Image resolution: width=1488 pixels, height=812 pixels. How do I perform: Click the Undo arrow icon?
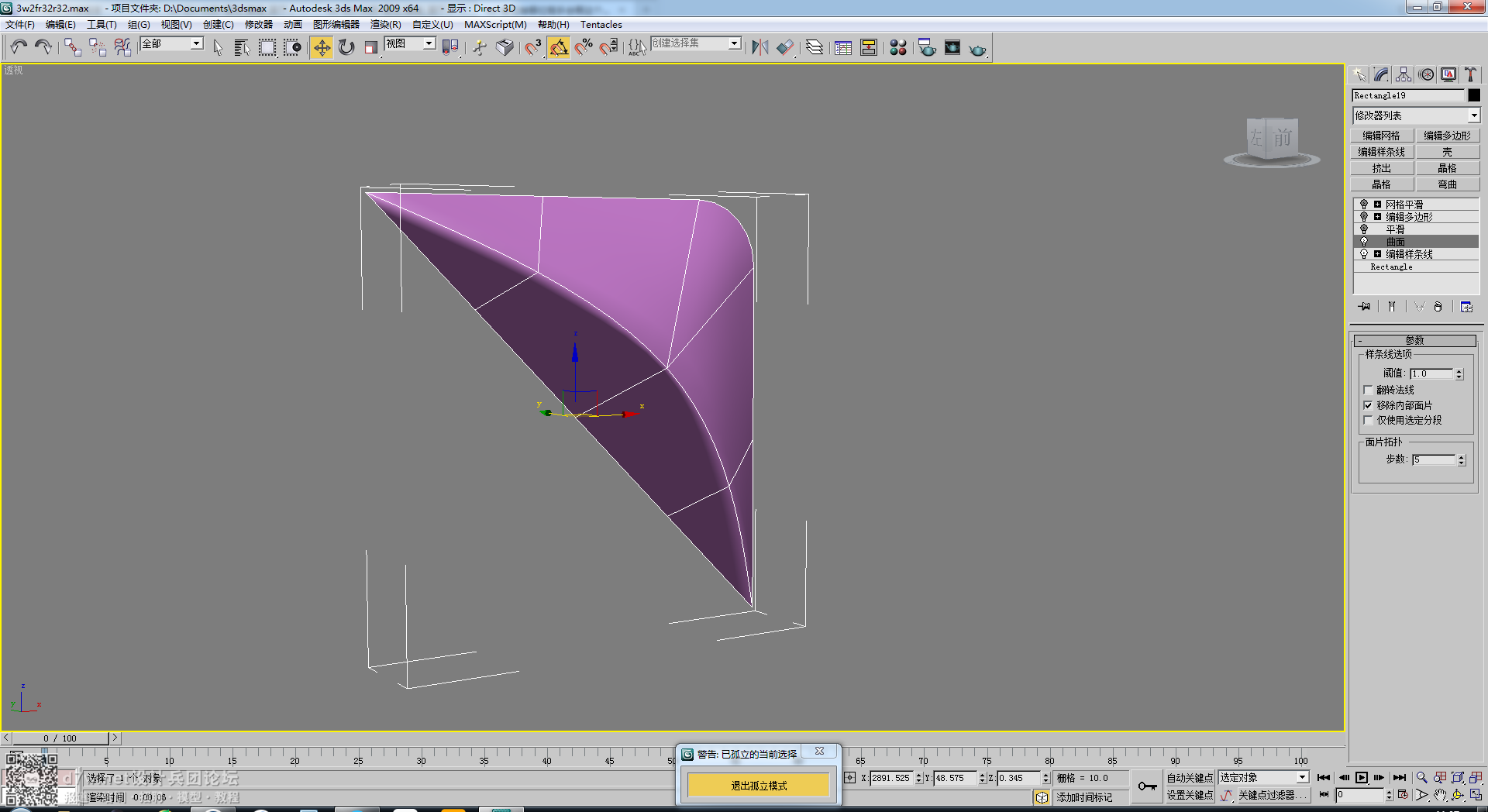(x=19, y=47)
